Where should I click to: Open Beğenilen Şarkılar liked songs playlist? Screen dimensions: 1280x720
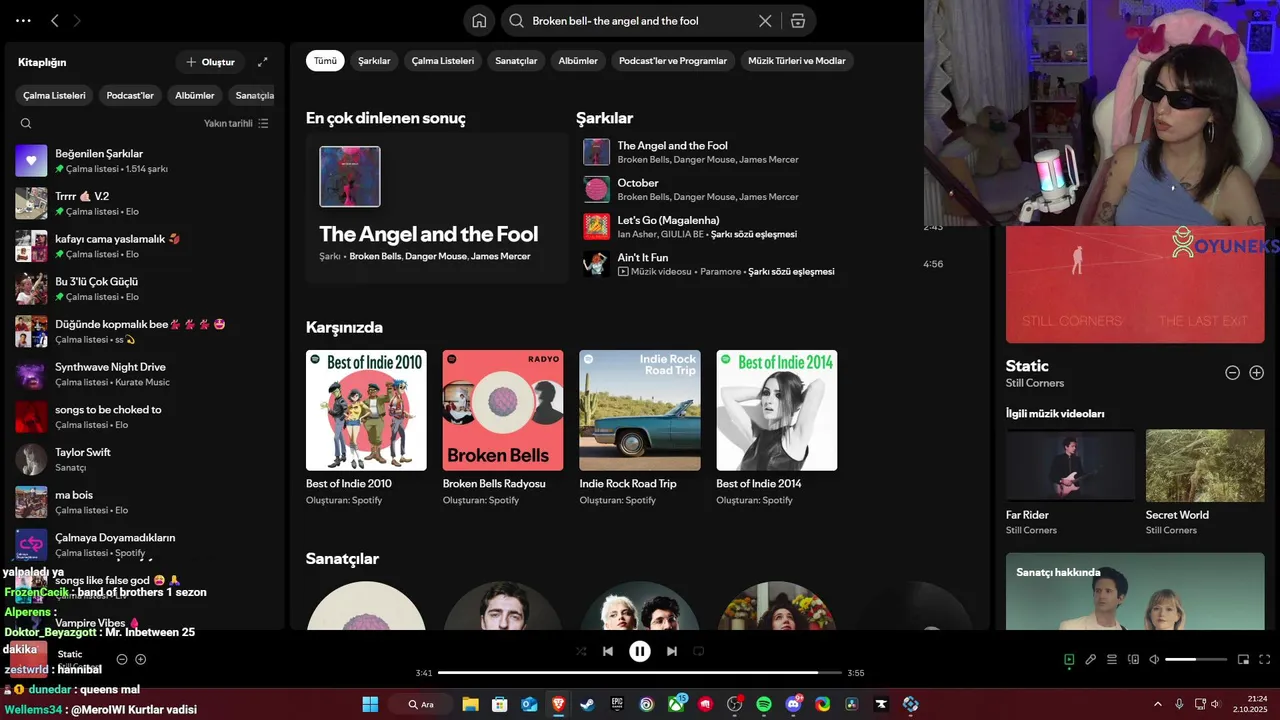click(x=145, y=160)
